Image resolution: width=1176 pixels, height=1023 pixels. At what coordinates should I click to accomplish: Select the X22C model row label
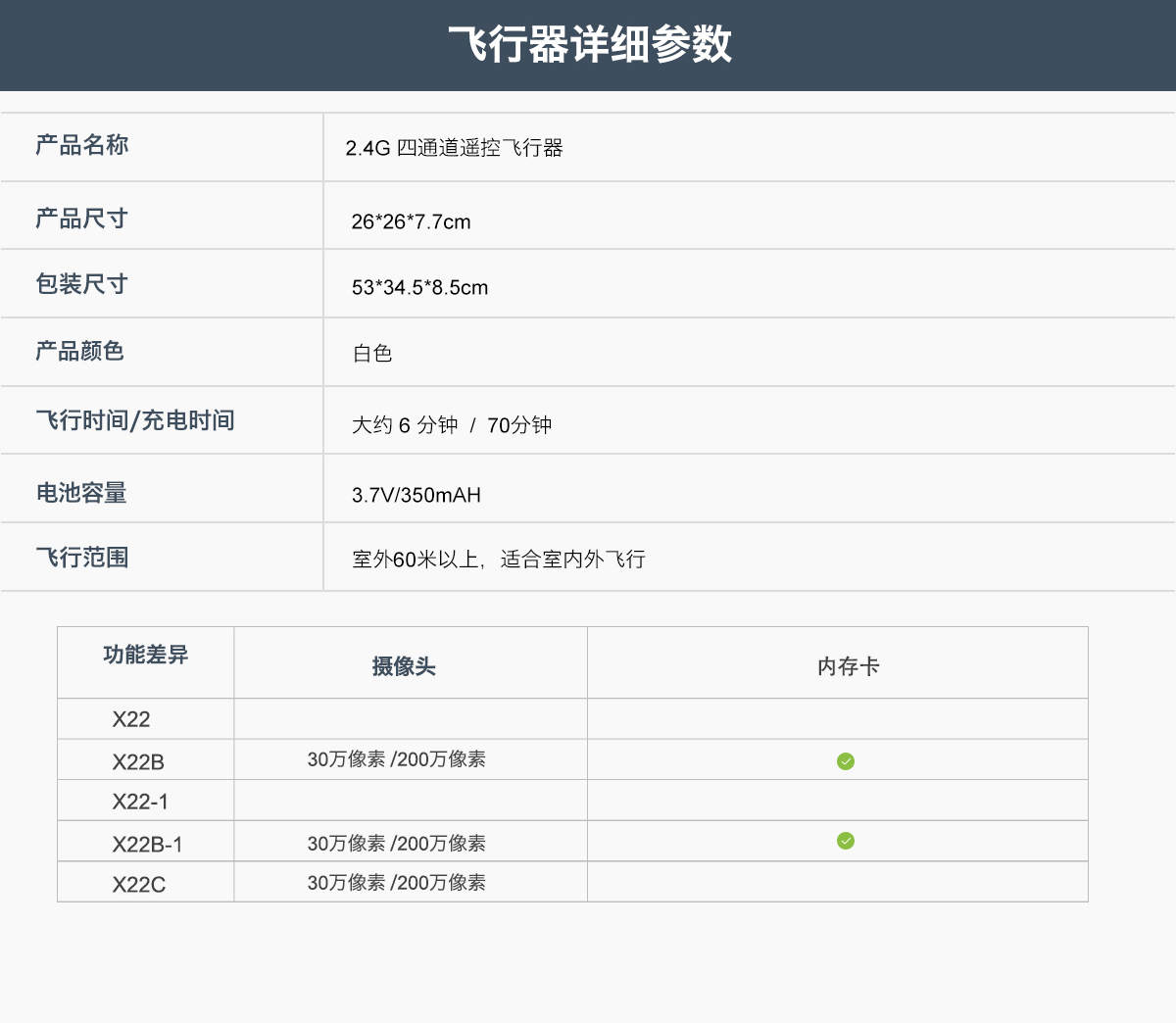tap(139, 885)
